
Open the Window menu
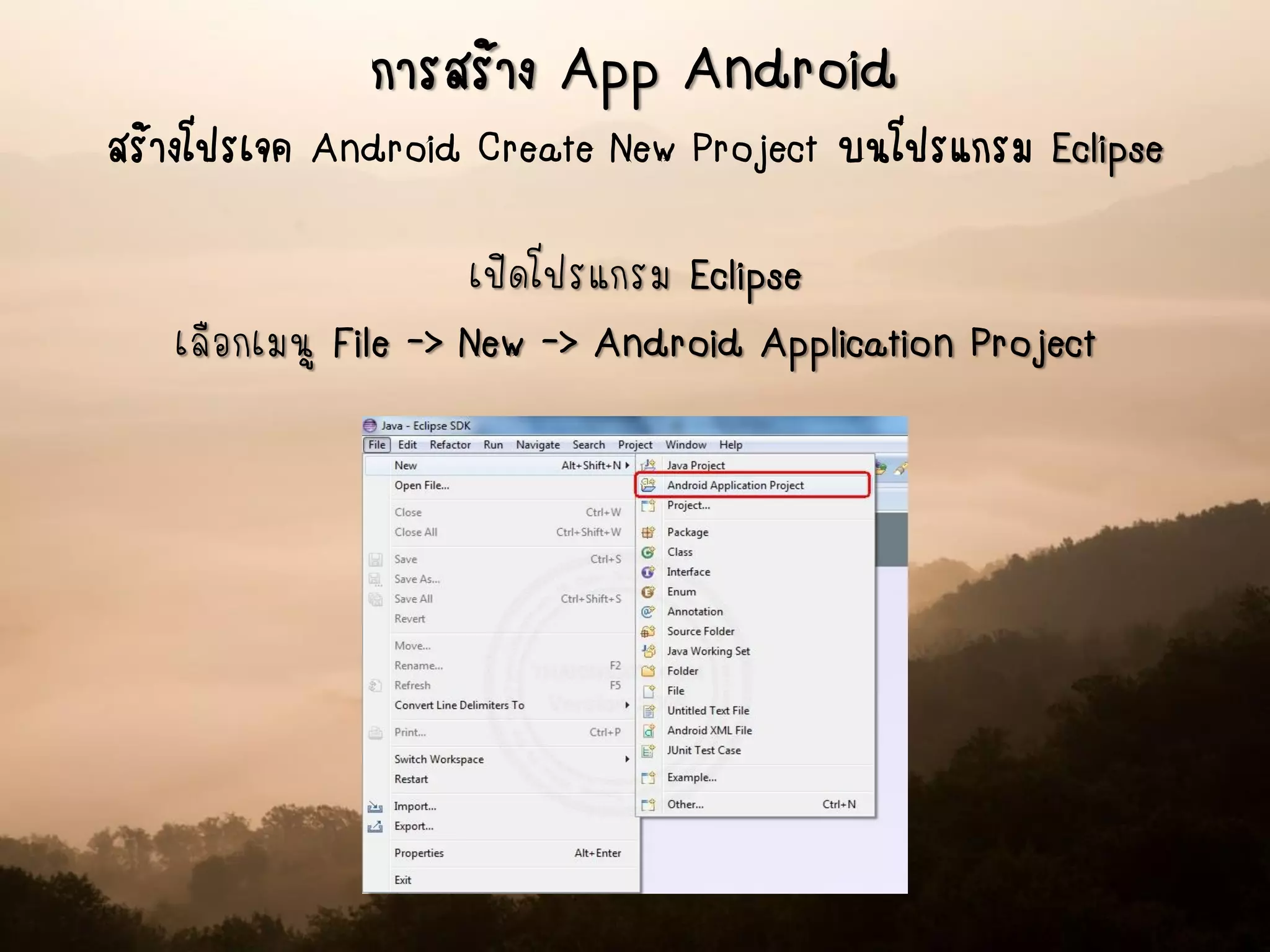(686, 444)
